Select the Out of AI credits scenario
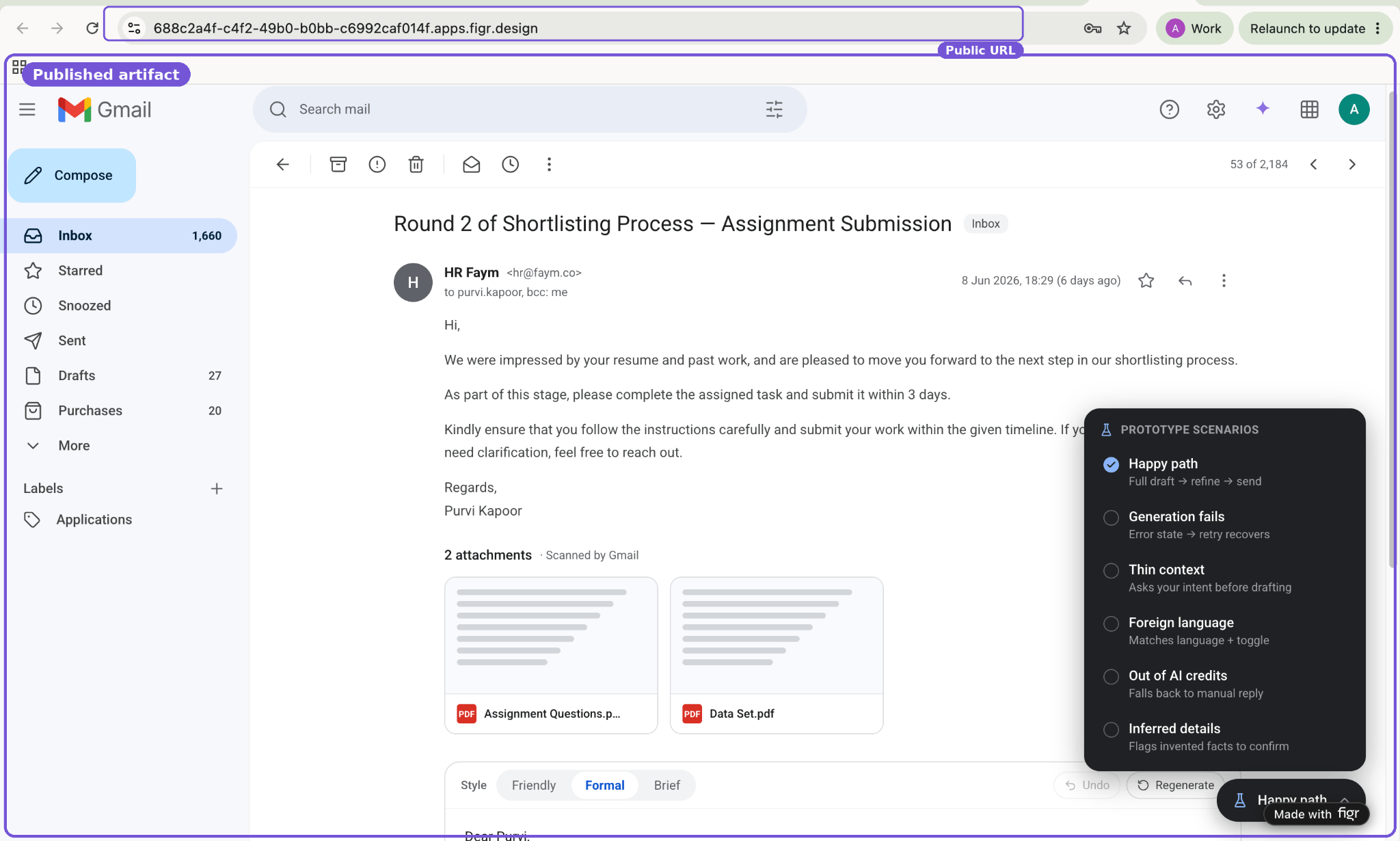This screenshot has height=841, width=1400. pos(1224,684)
